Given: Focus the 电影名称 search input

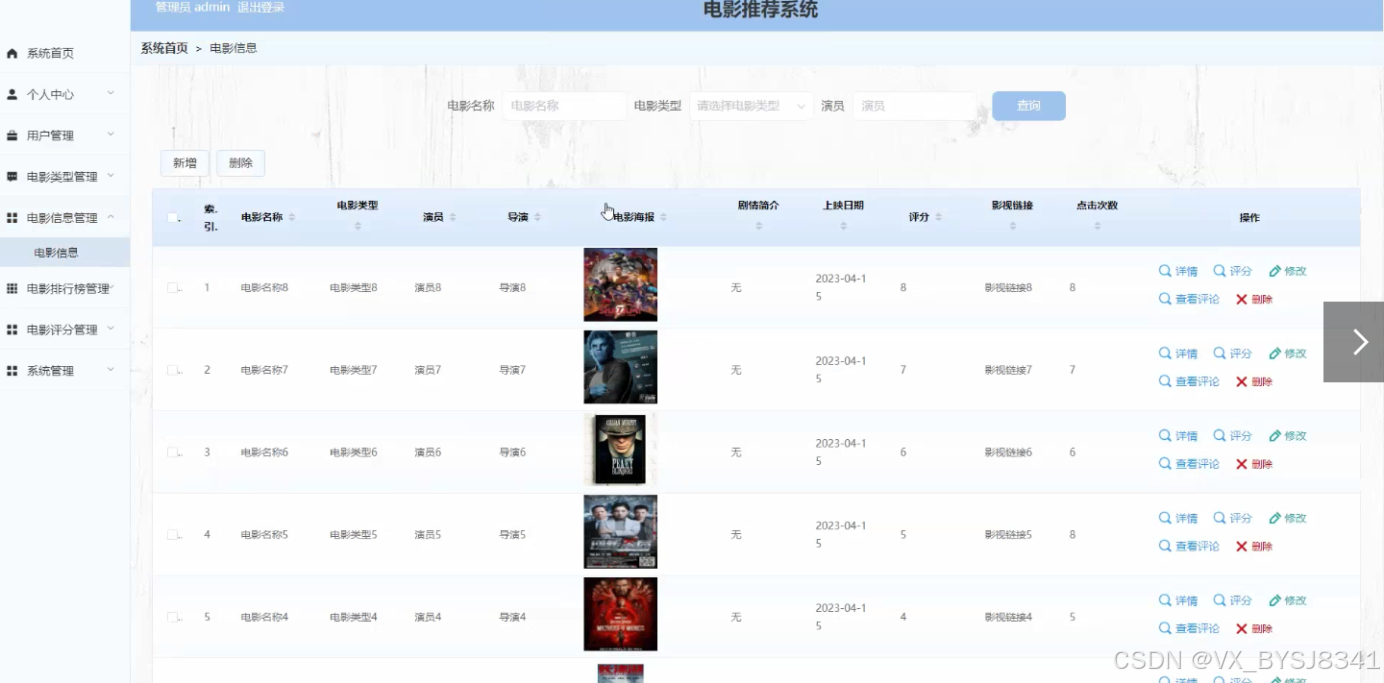Looking at the screenshot, I should (564, 106).
